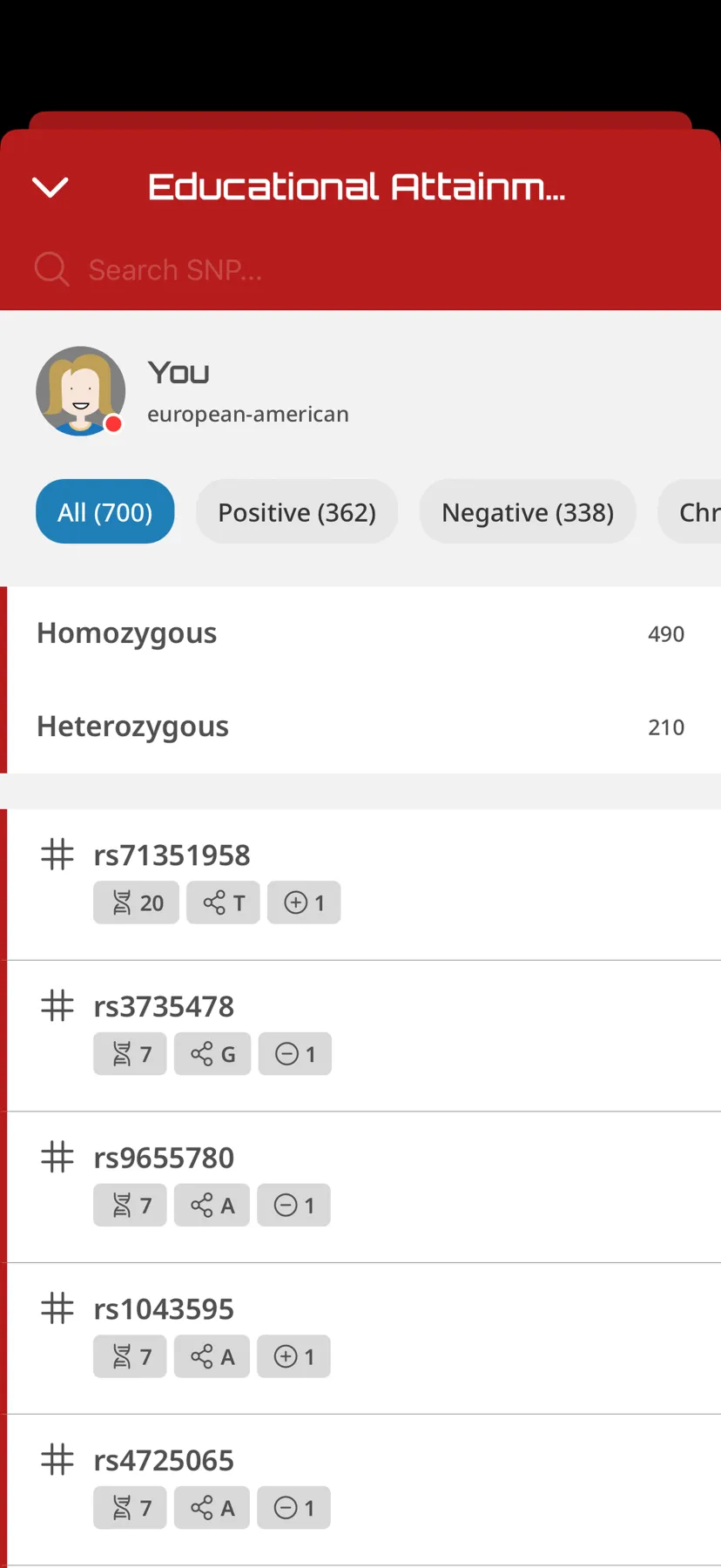Open SNP rs71351958 entry
Viewport: 721px width, 1568px height.
360,885
